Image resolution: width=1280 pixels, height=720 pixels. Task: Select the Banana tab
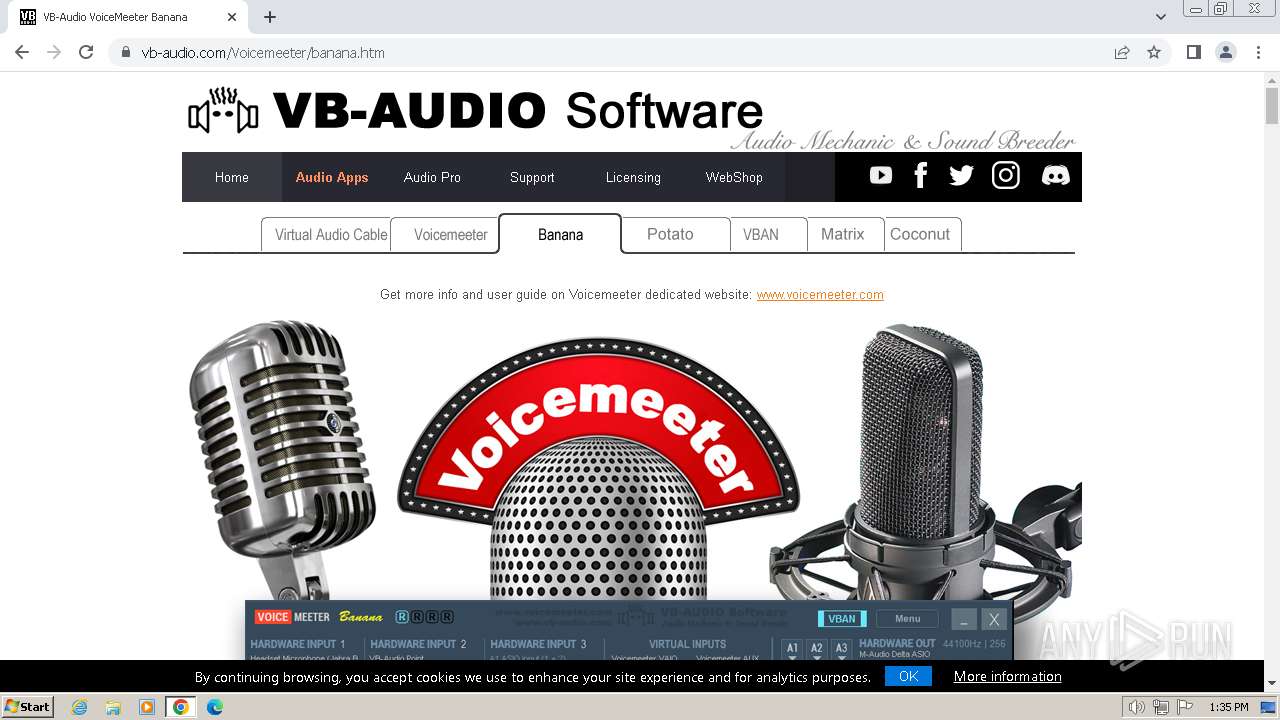coord(560,234)
